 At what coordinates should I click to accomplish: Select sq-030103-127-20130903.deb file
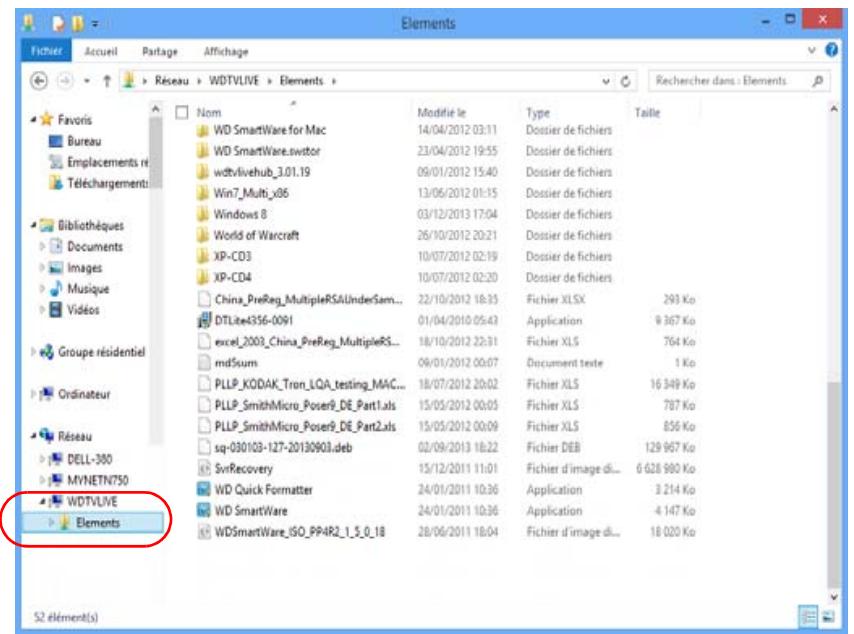click(283, 447)
